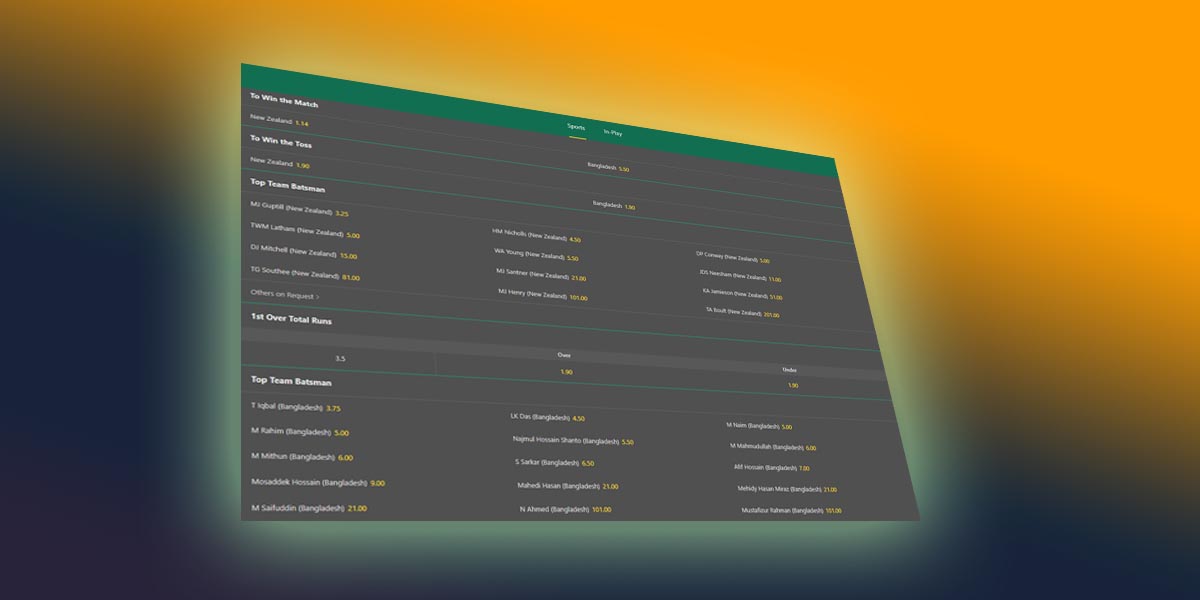
Task: Collapse the To Win the Toss section
Action: pos(280,141)
